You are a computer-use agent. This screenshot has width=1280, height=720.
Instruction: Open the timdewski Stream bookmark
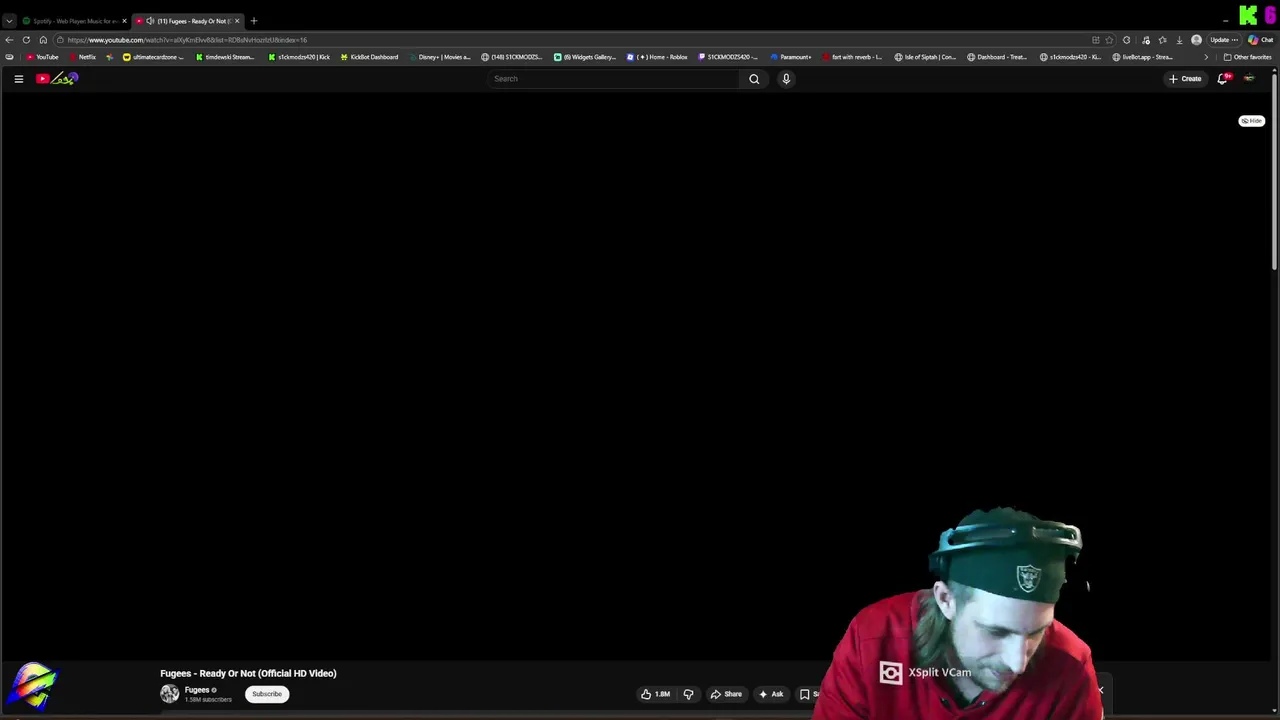[x=225, y=57]
